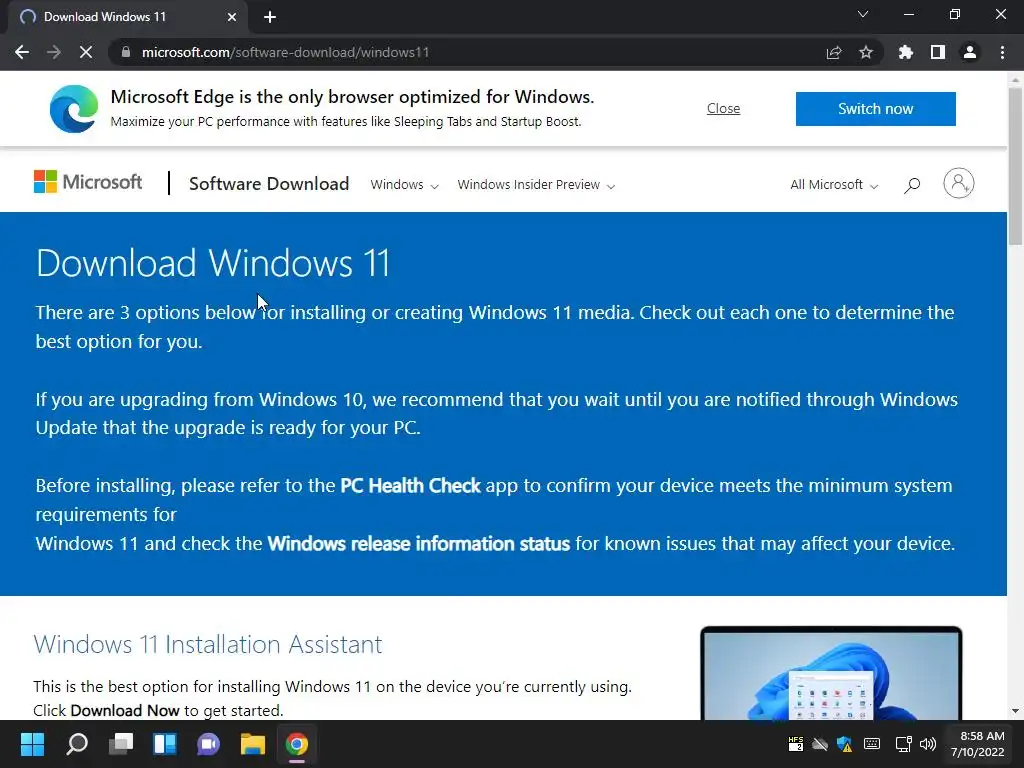Close the Download Windows 11 tab
1024x768 pixels.
[232, 17]
